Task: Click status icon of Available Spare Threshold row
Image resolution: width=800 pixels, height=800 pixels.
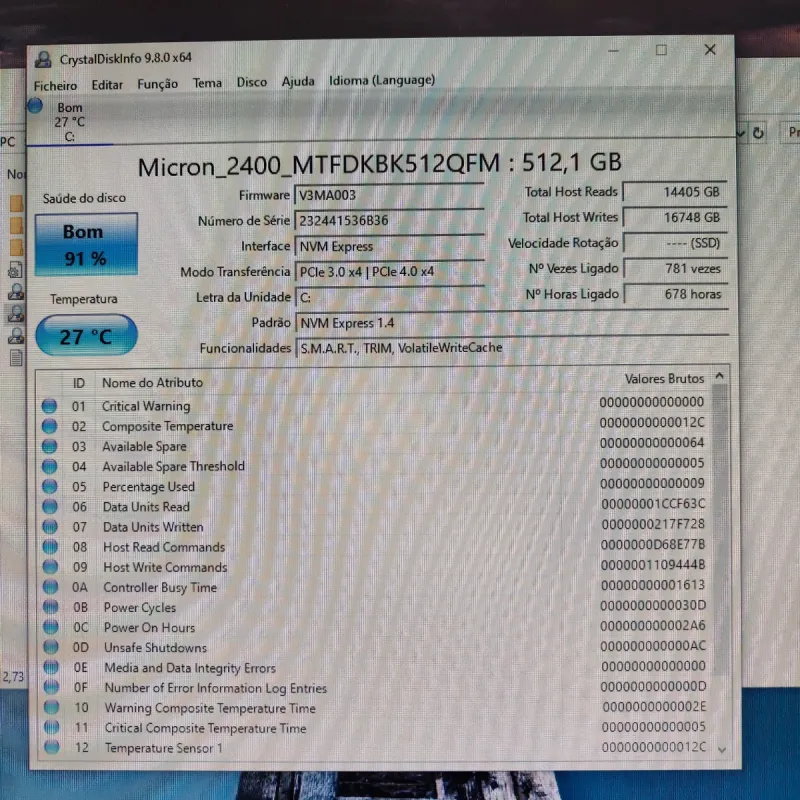Action: click(x=49, y=466)
